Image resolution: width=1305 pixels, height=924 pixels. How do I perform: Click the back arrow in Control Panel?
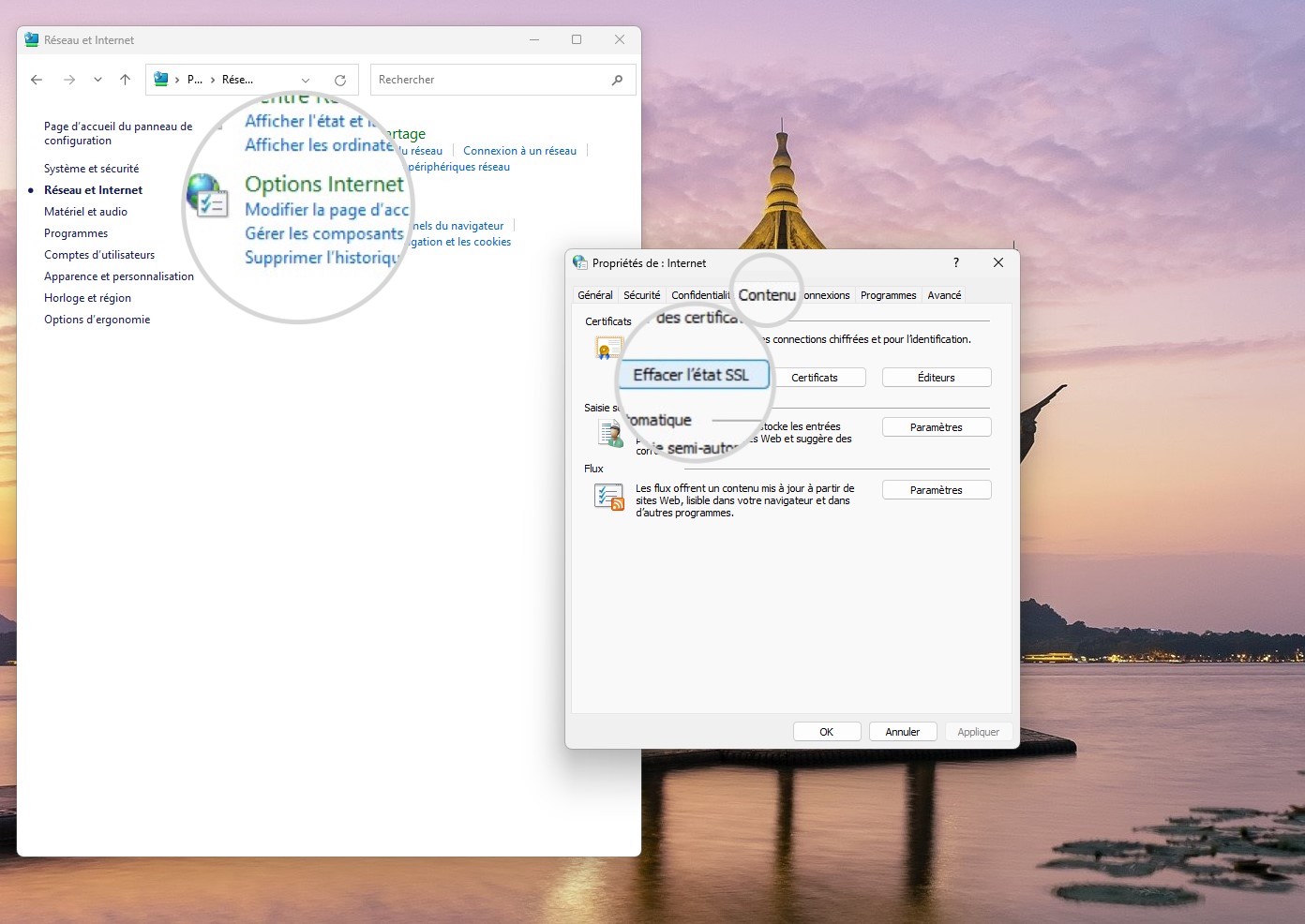(37, 80)
